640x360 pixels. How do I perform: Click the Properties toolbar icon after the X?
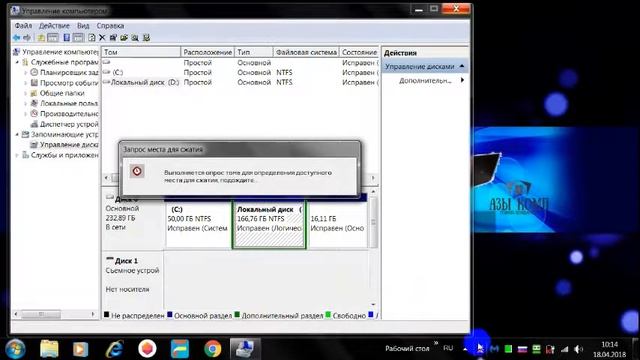pos(113,38)
